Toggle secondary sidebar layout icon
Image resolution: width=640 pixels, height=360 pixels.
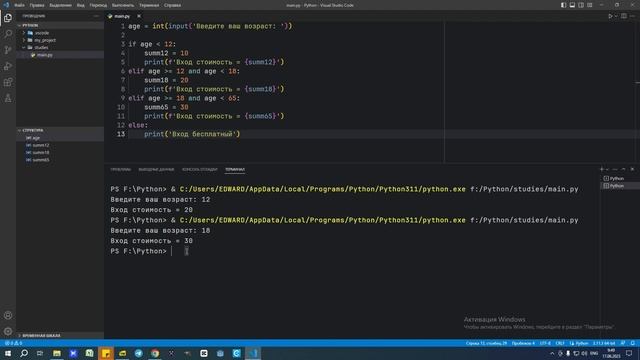coord(581,5)
